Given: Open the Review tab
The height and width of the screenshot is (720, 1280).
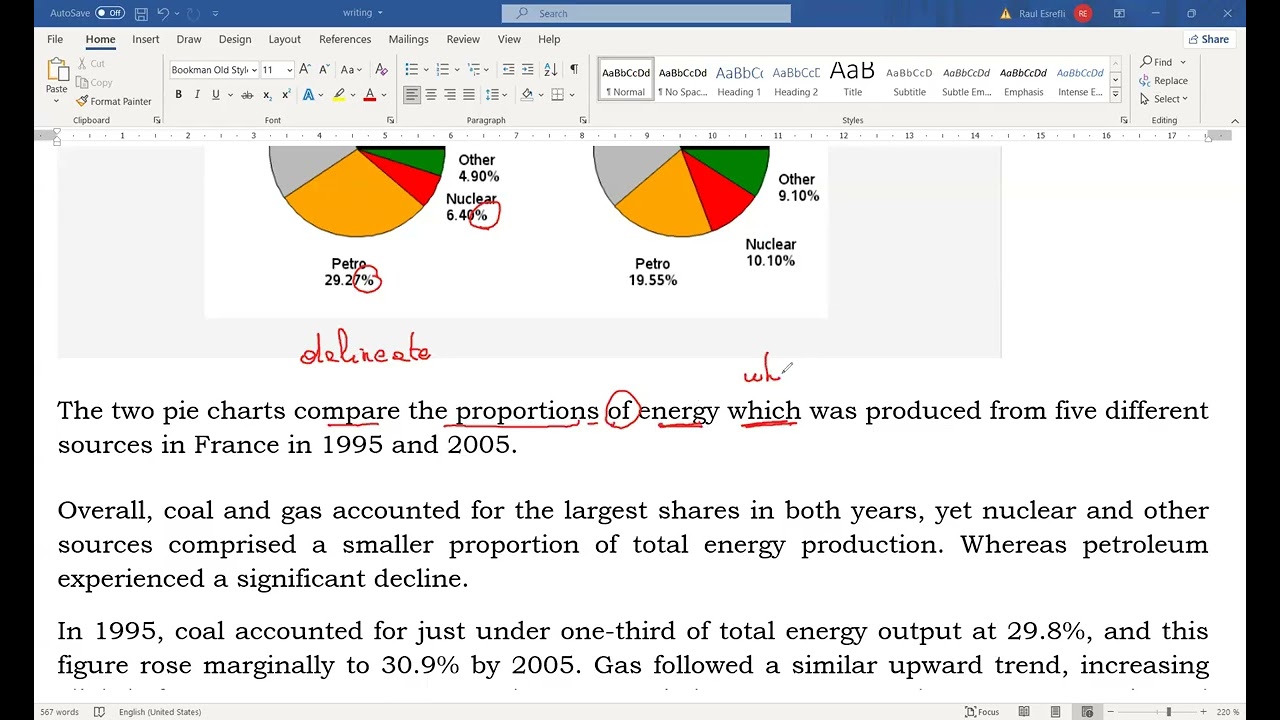Looking at the screenshot, I should (463, 39).
